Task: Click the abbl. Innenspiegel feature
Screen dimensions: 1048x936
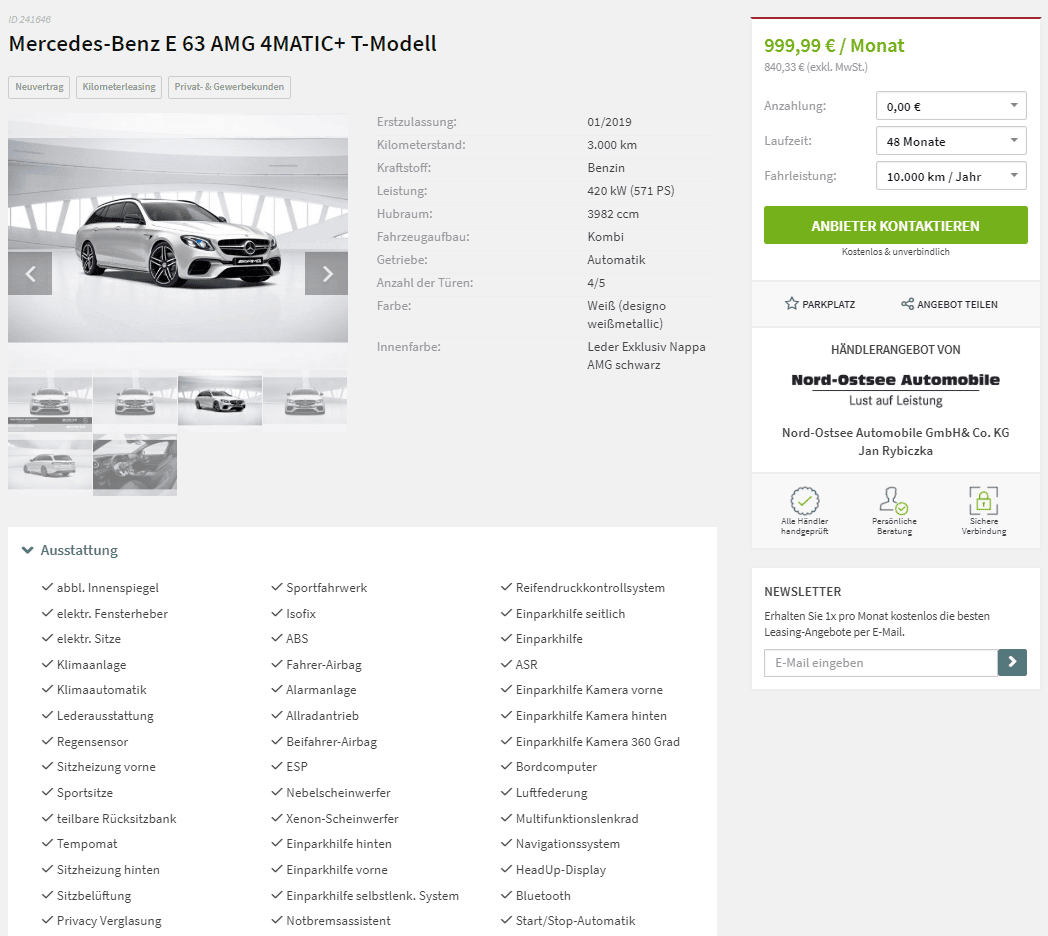Action: 108,588
